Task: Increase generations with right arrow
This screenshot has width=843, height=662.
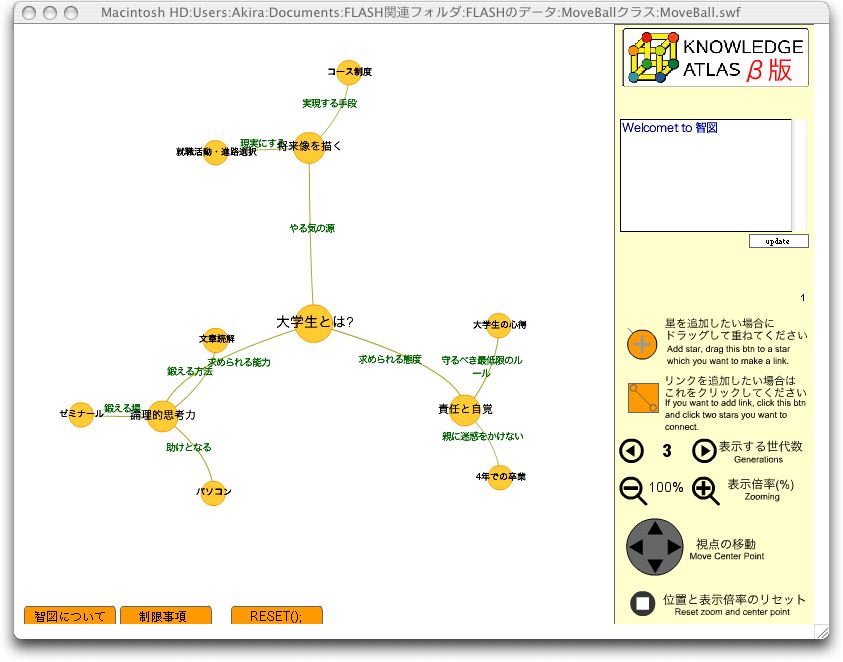Action: tap(704, 451)
